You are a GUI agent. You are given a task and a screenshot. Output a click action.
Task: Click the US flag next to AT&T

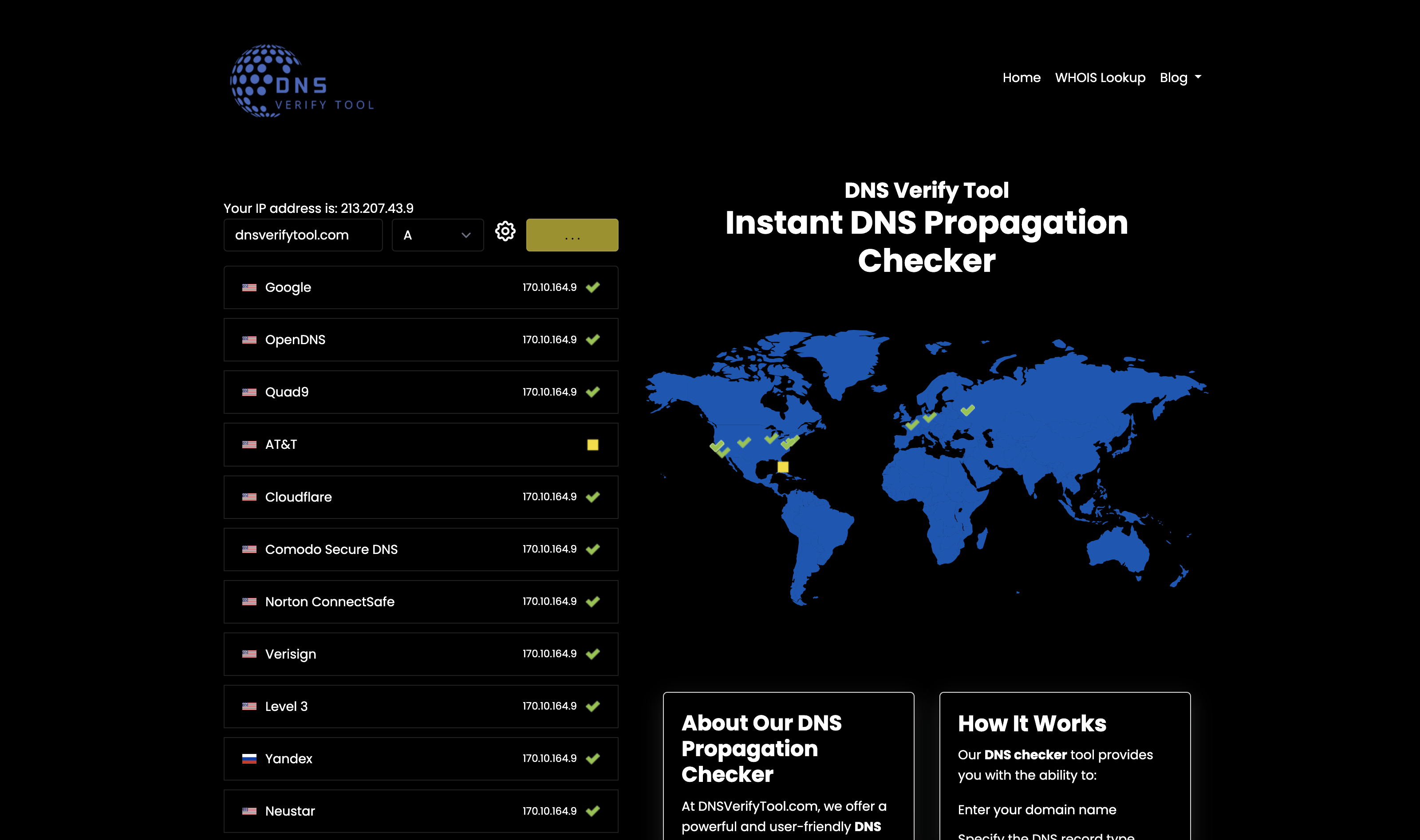click(x=249, y=444)
